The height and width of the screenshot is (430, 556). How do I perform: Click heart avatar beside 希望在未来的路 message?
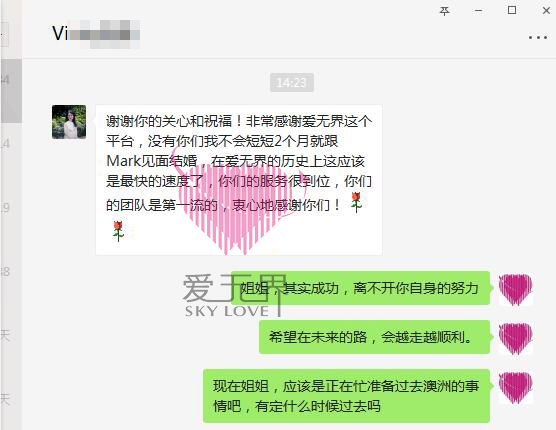pyautogui.click(x=516, y=338)
